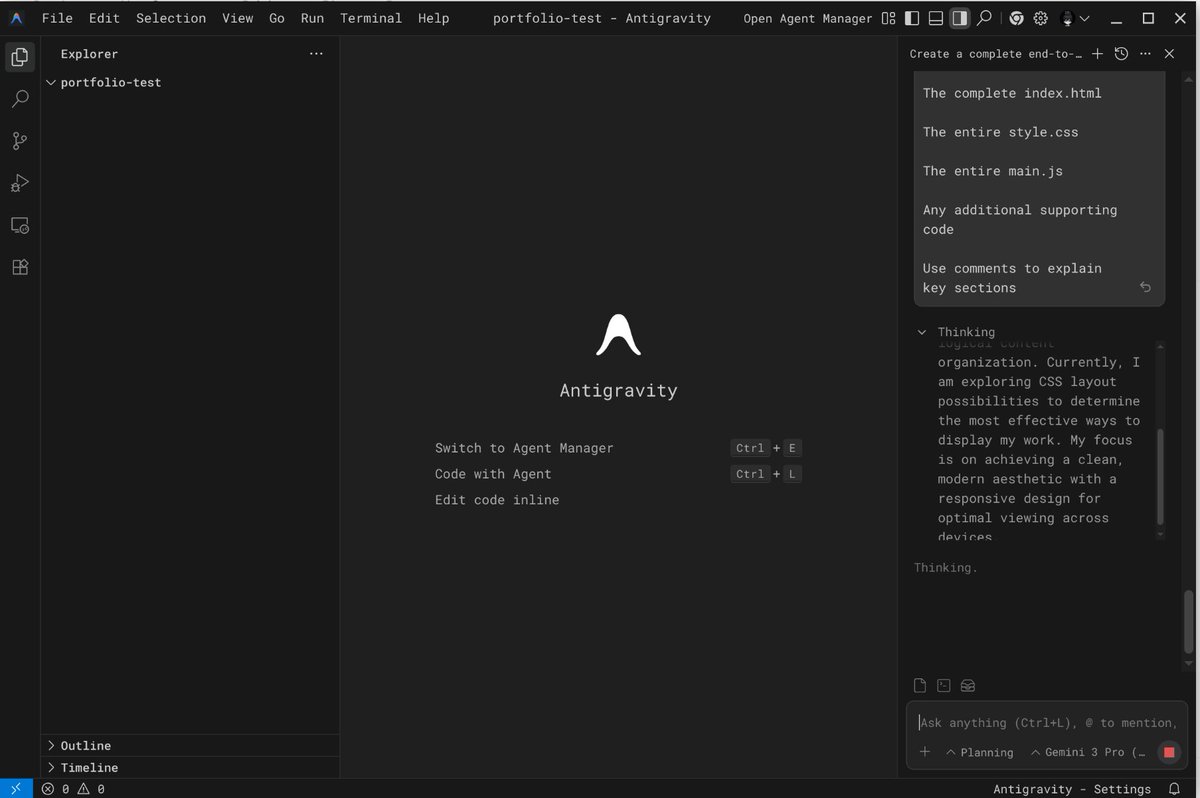This screenshot has height=798, width=1200.
Task: Click Switch to Agent Manager
Action: [524, 448]
